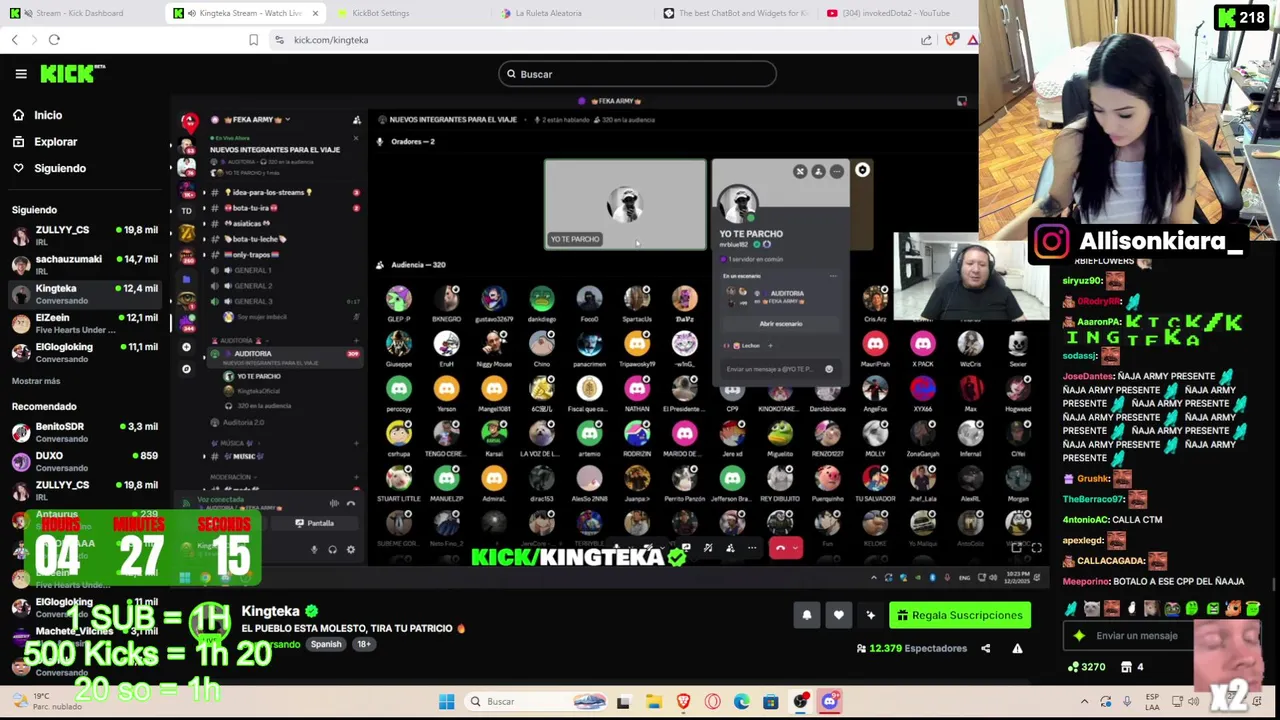
Task: Open sachauzumaki followed channel
Action: point(85,264)
